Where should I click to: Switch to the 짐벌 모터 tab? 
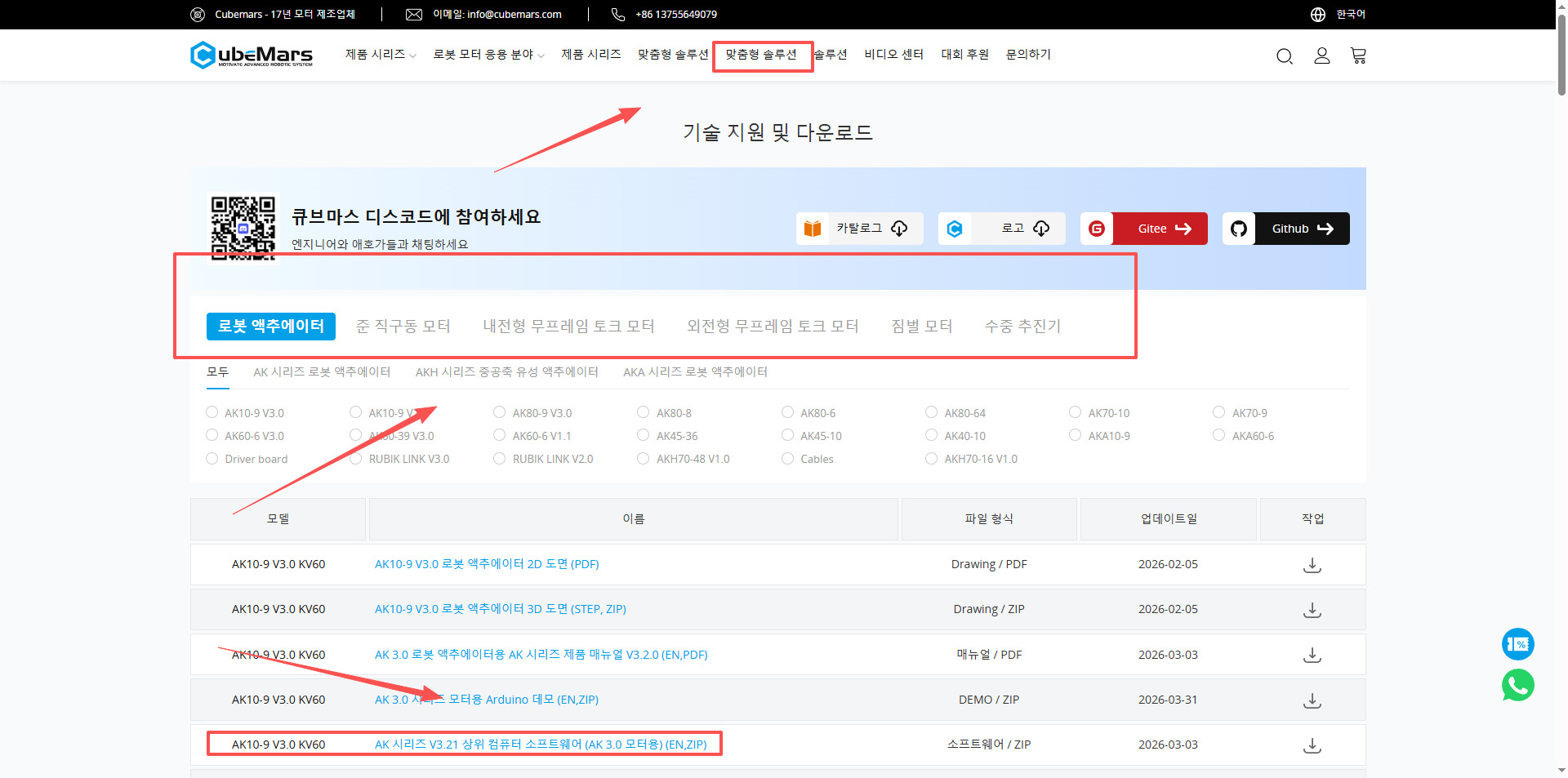point(921,326)
